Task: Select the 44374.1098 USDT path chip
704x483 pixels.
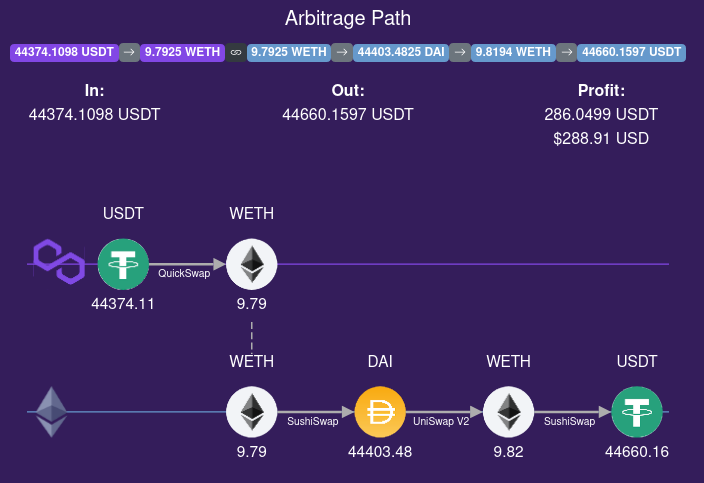Action: tap(64, 53)
